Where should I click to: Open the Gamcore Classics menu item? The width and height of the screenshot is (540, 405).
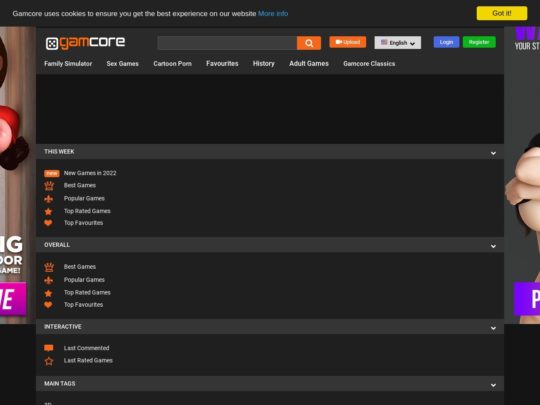pos(369,64)
